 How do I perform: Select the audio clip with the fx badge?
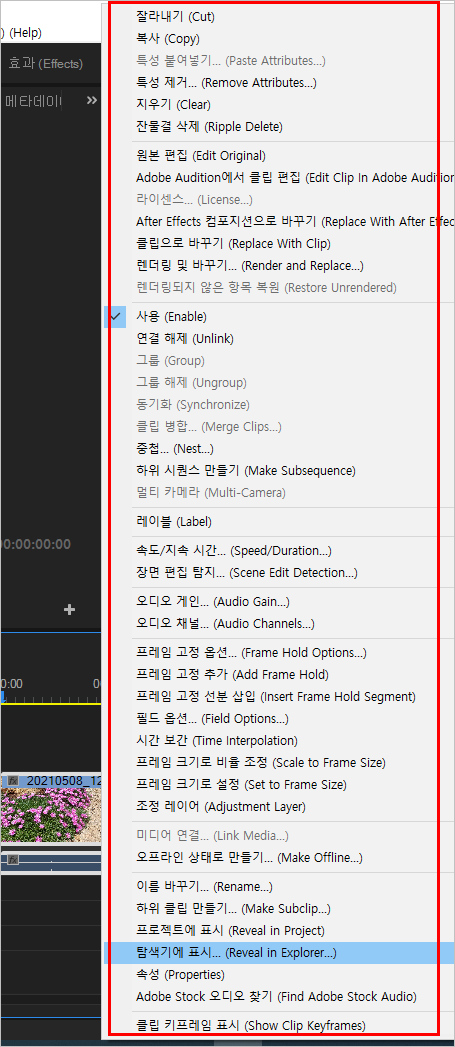pyautogui.click(x=51, y=862)
